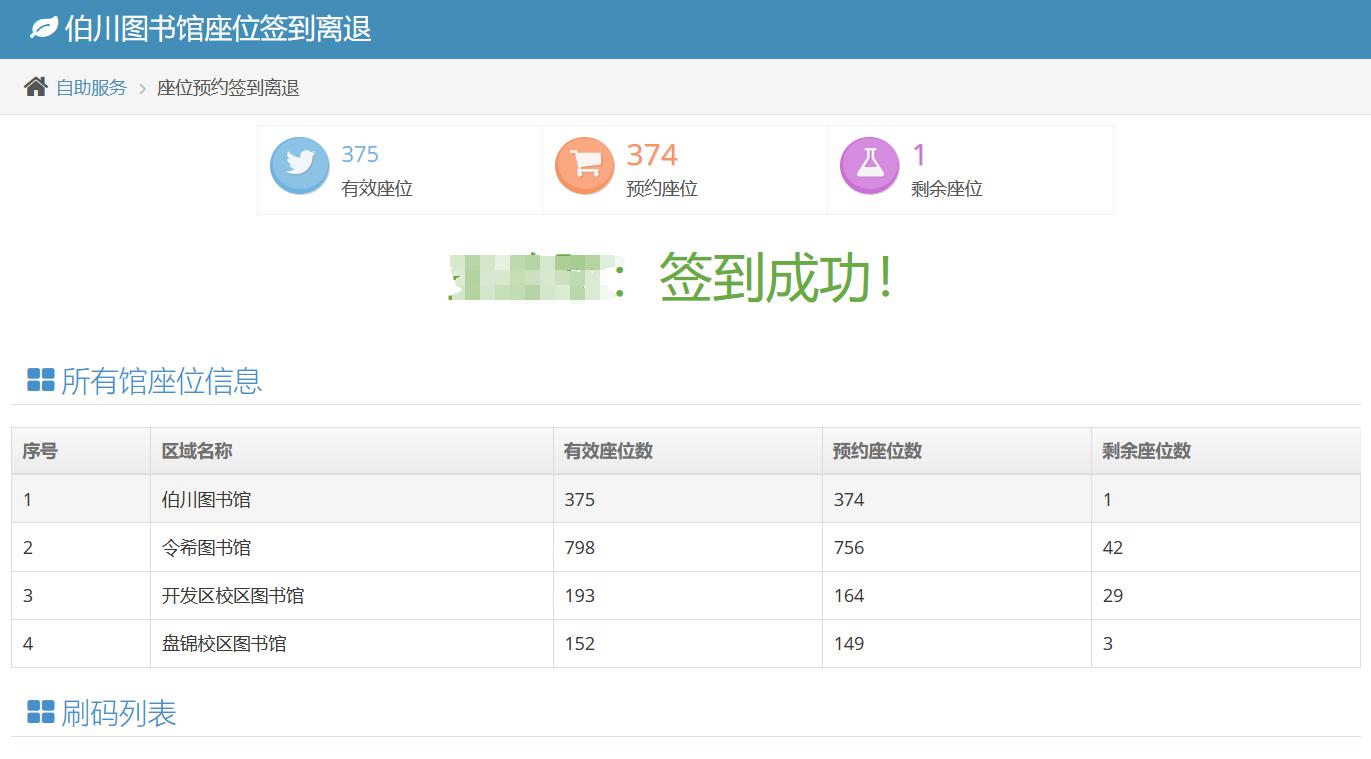Click the 伯川图书馆座位签到离退 header title

(218, 29)
